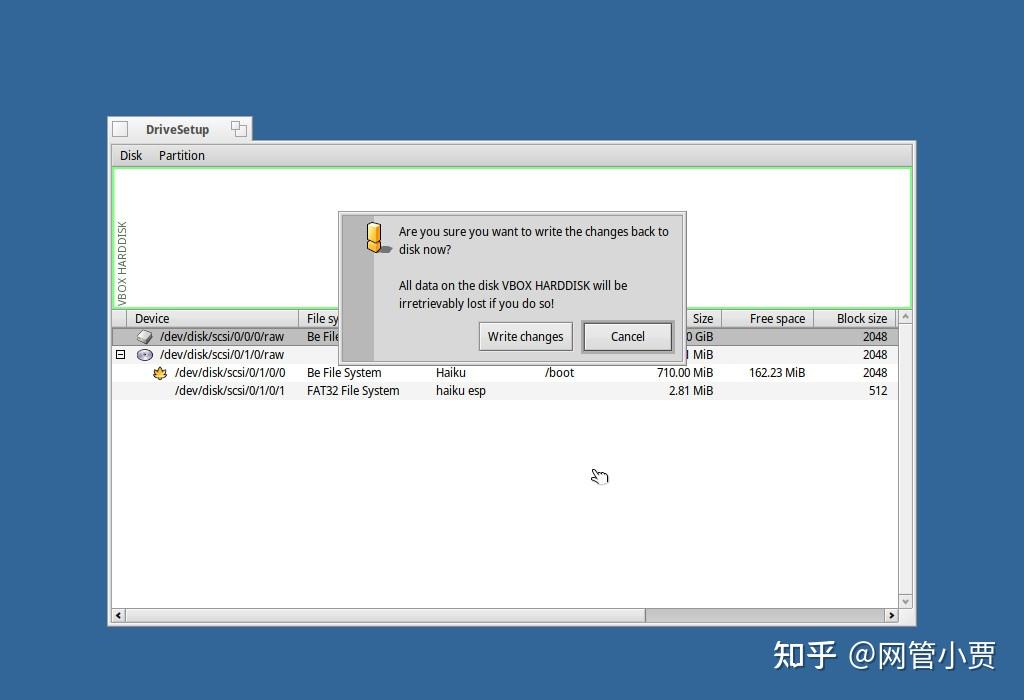Screen dimensions: 1024x700
Task: Click the 512 block size value
Action: (x=878, y=390)
